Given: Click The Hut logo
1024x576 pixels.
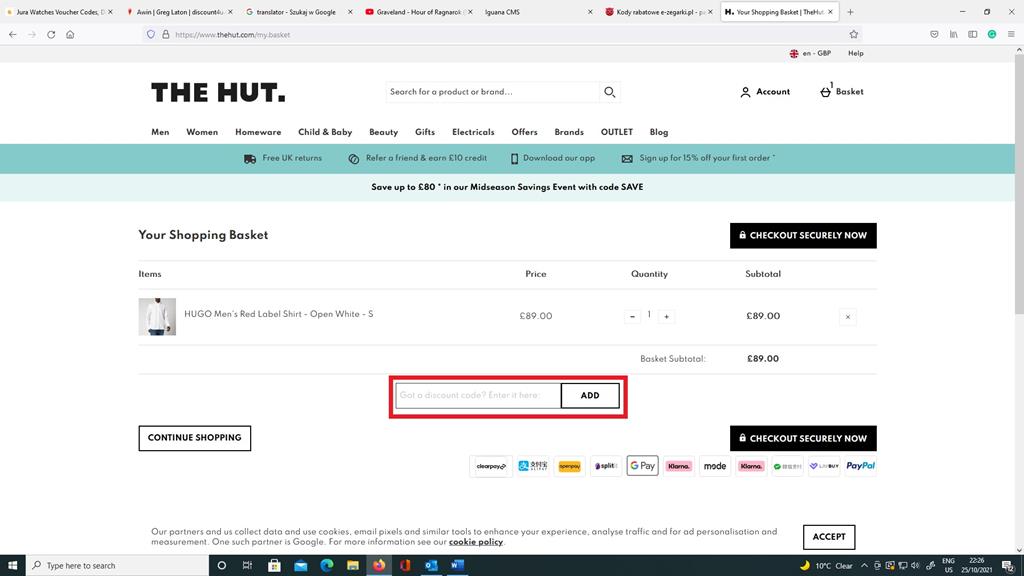Looking at the screenshot, I should pyautogui.click(x=218, y=93).
